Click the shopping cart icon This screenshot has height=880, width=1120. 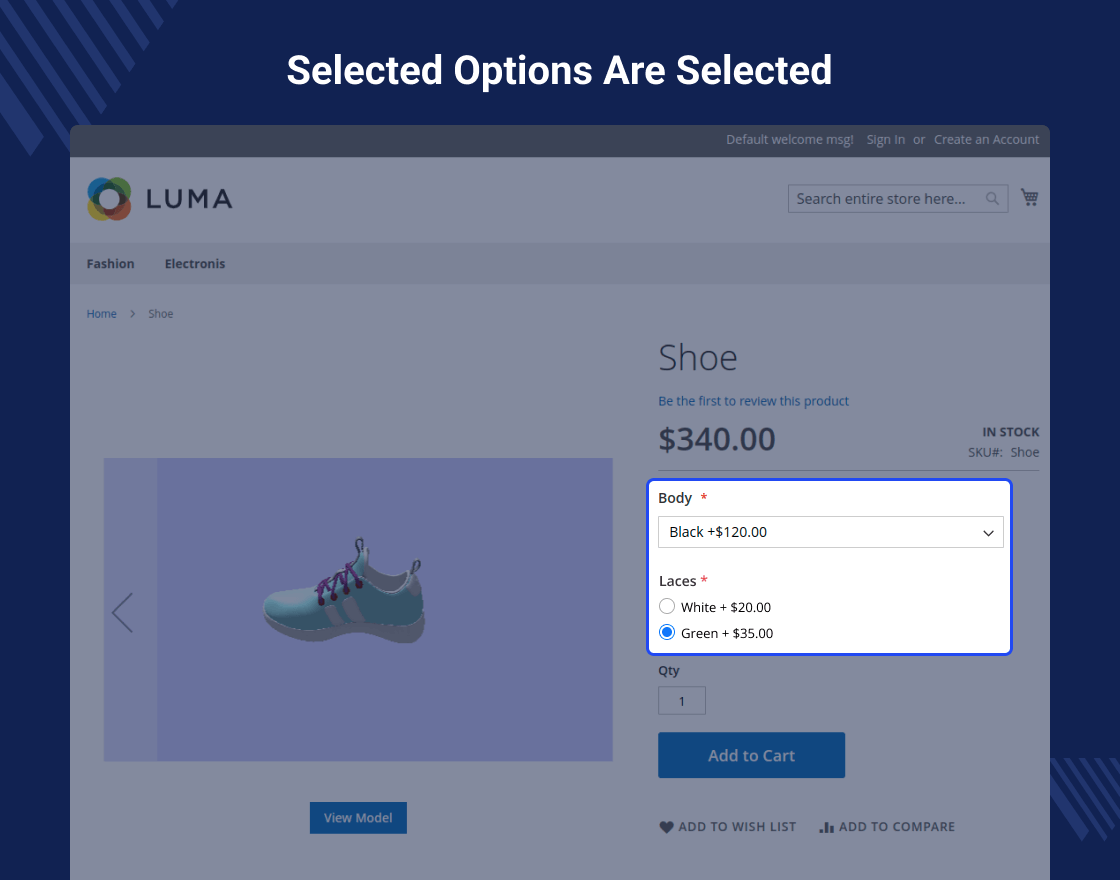(1029, 198)
